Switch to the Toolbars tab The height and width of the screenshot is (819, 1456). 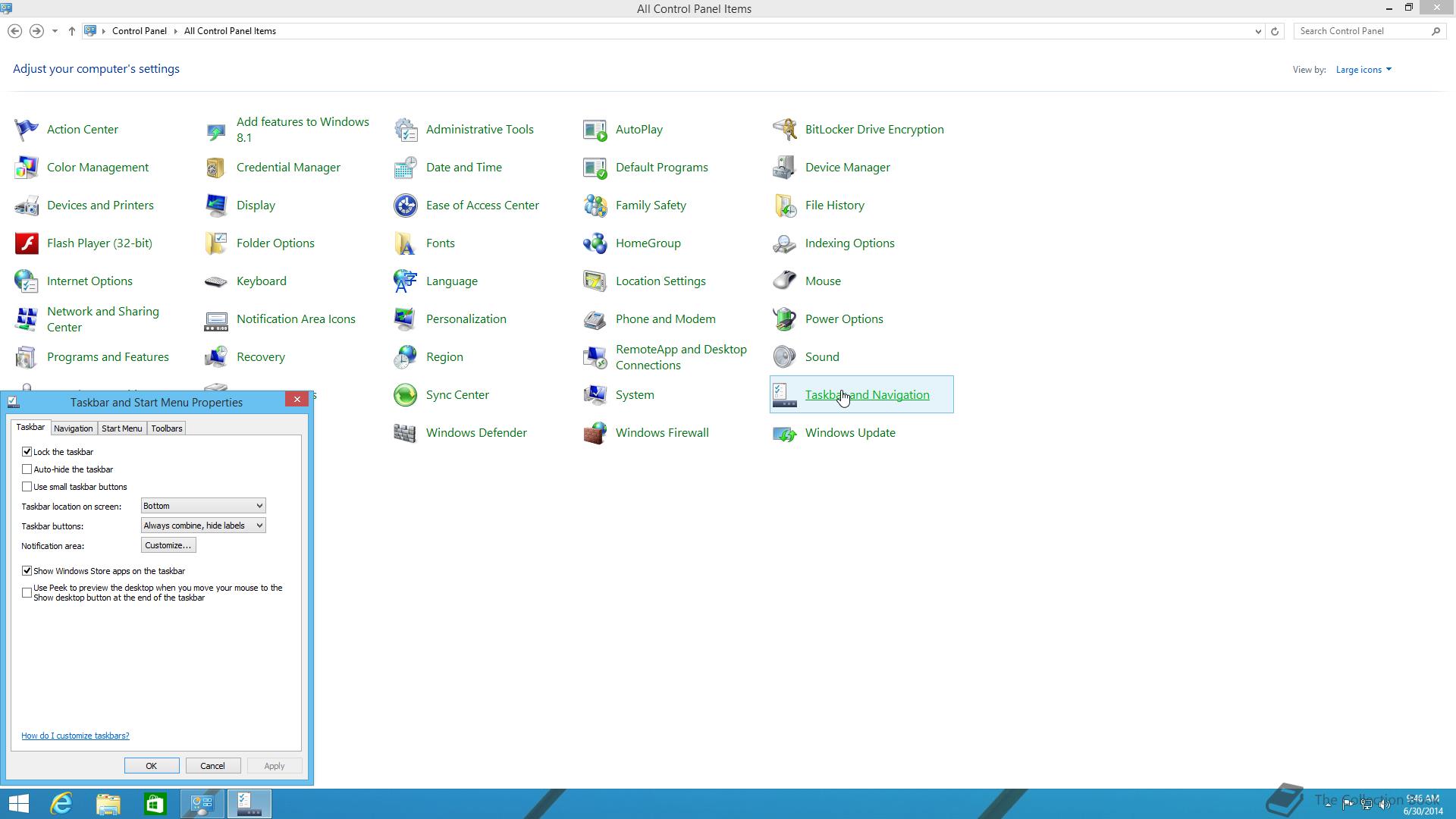(167, 428)
